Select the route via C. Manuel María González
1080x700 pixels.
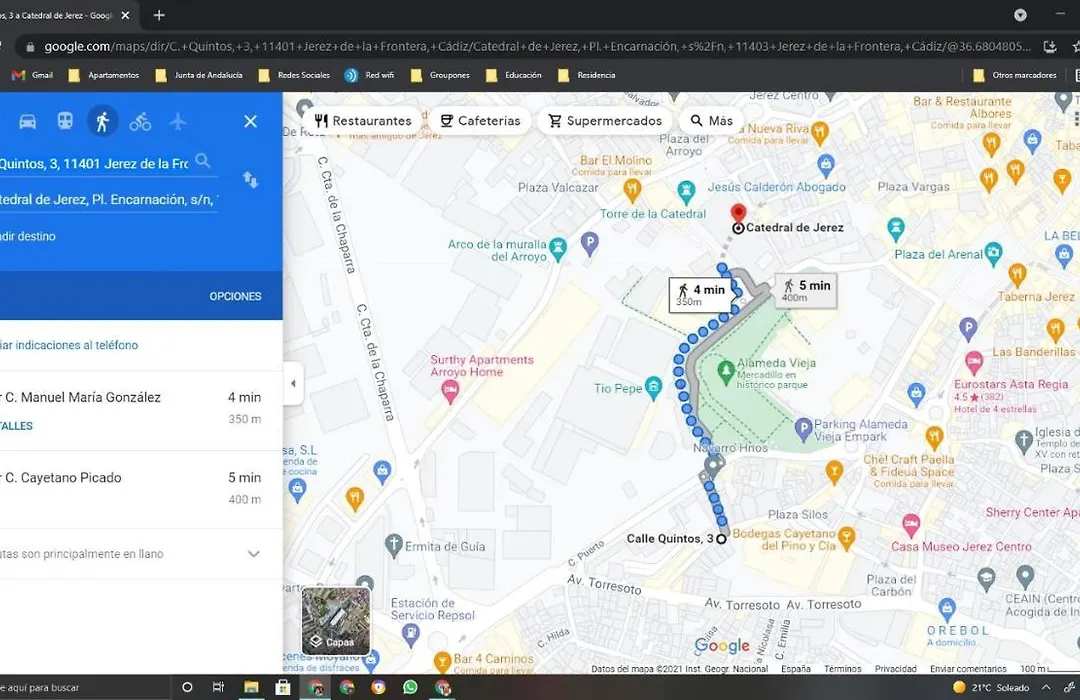[x=141, y=411]
